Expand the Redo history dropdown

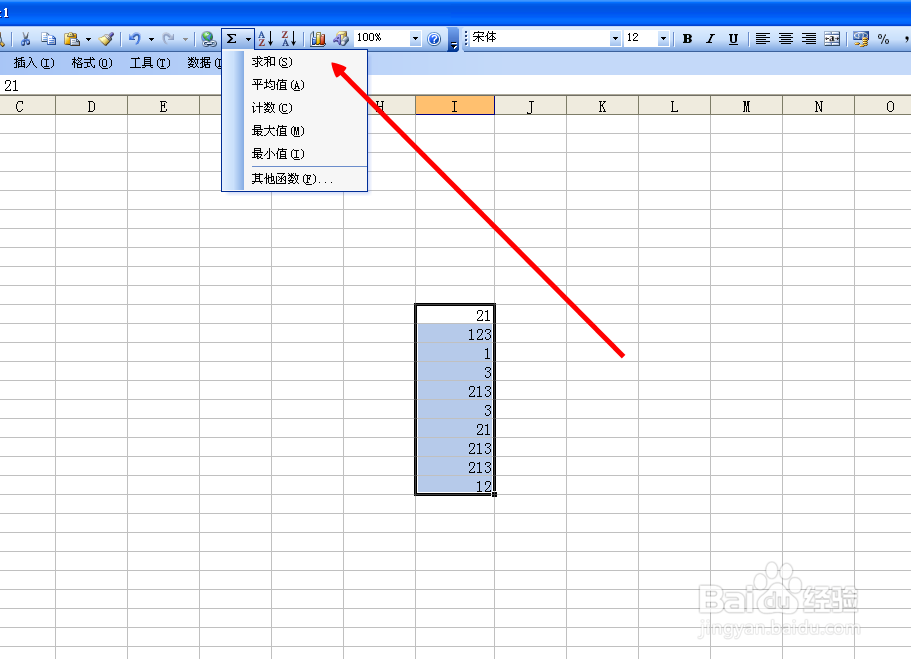185,40
